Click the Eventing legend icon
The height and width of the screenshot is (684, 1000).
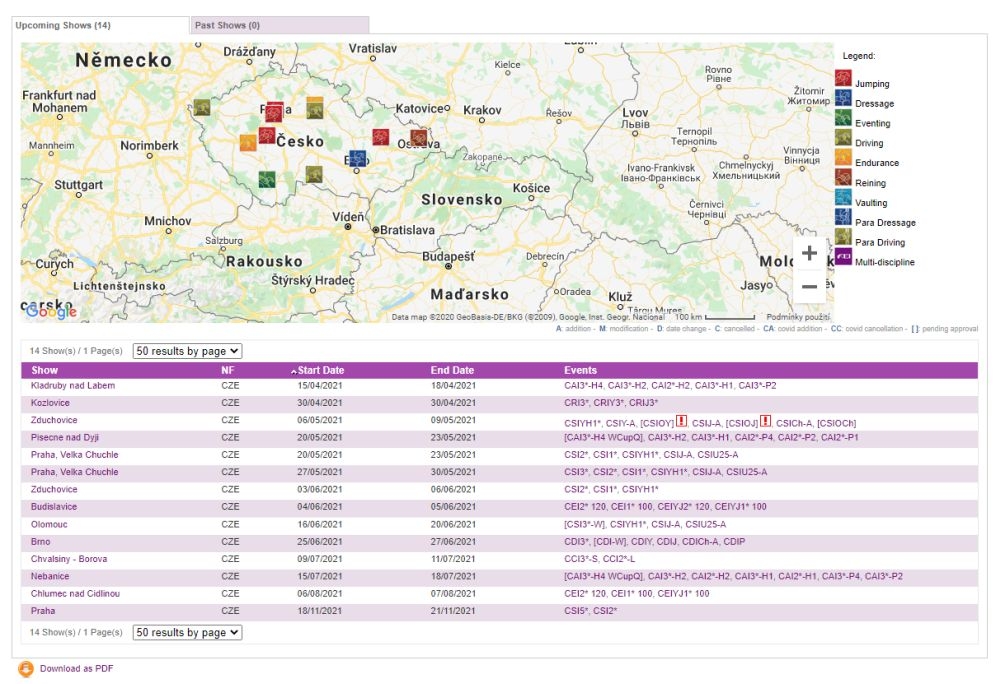pos(843,117)
